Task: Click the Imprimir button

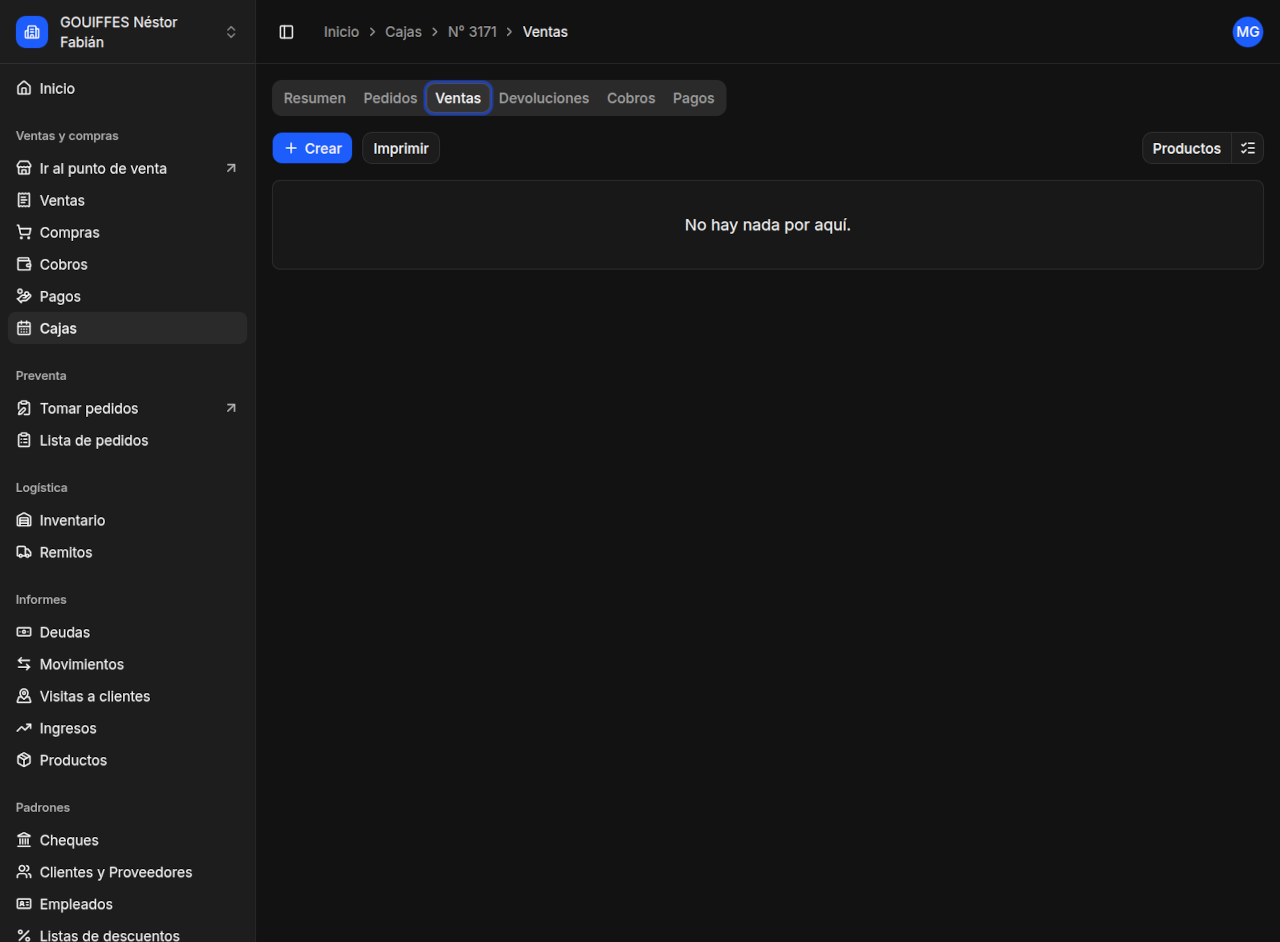Action: tap(401, 148)
